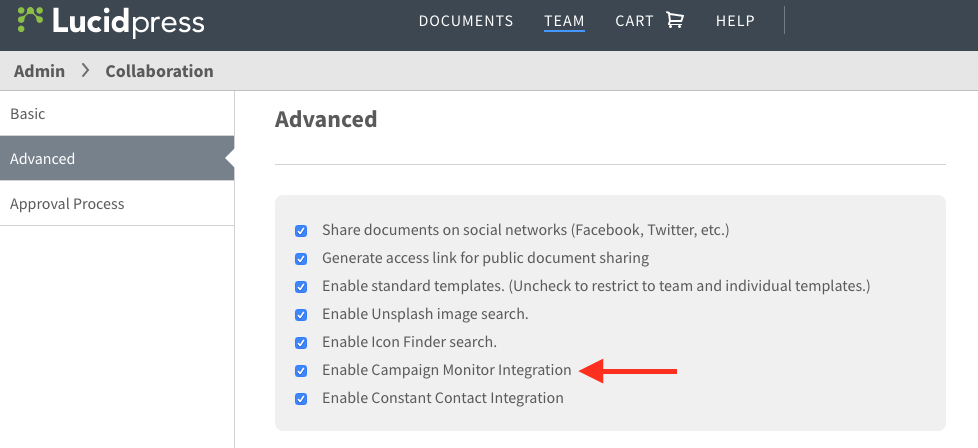The height and width of the screenshot is (448, 978).
Task: Open the shopping cart icon
Action: pyautogui.click(x=675, y=20)
